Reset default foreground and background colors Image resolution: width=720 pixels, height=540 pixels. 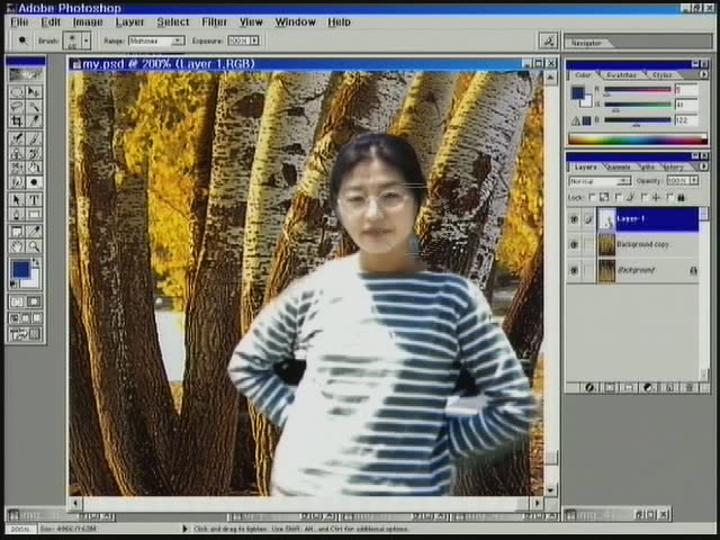tap(14, 284)
